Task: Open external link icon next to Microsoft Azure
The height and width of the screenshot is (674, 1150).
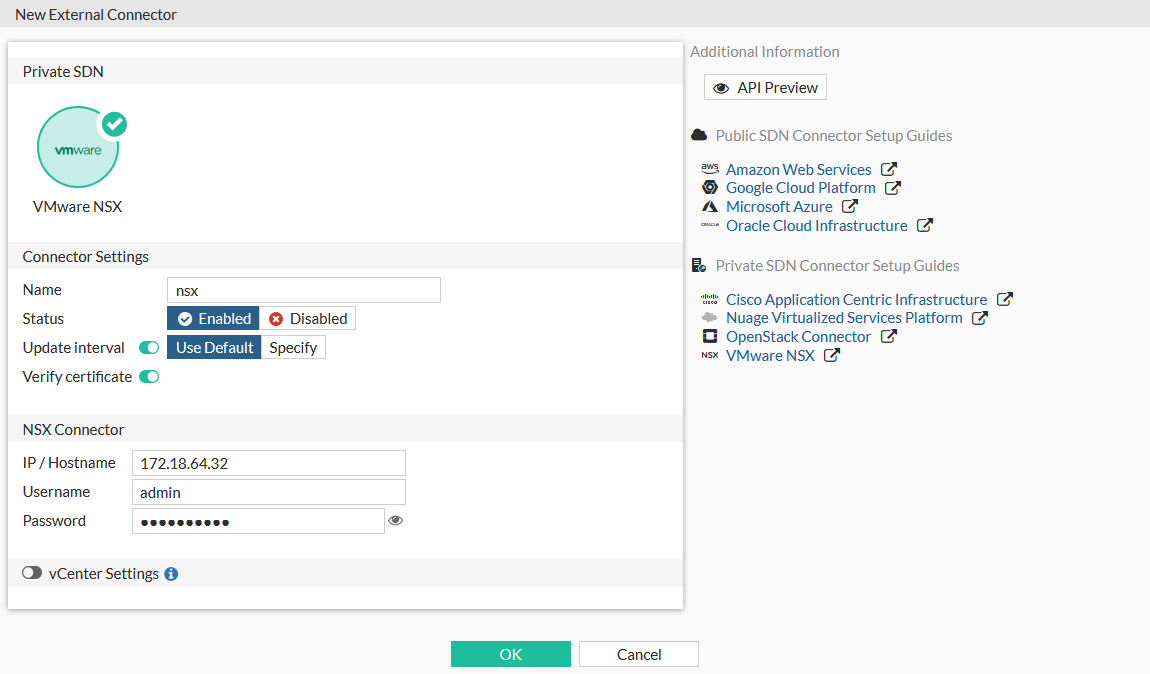Action: point(850,206)
